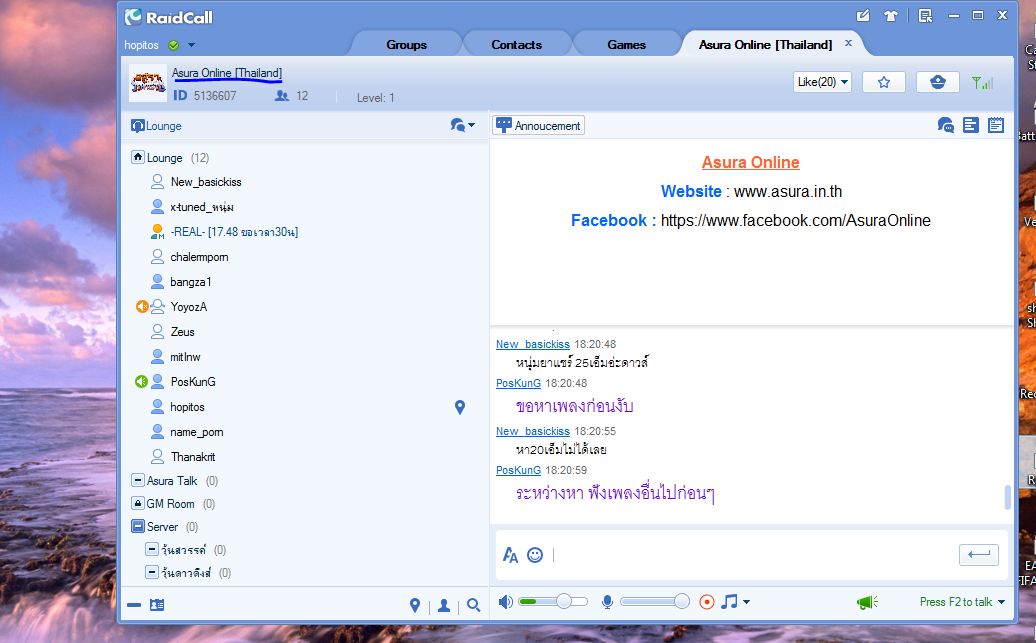This screenshot has height=643, width=1036.
Task: Expand the Asura Talk channel
Action: [138, 480]
